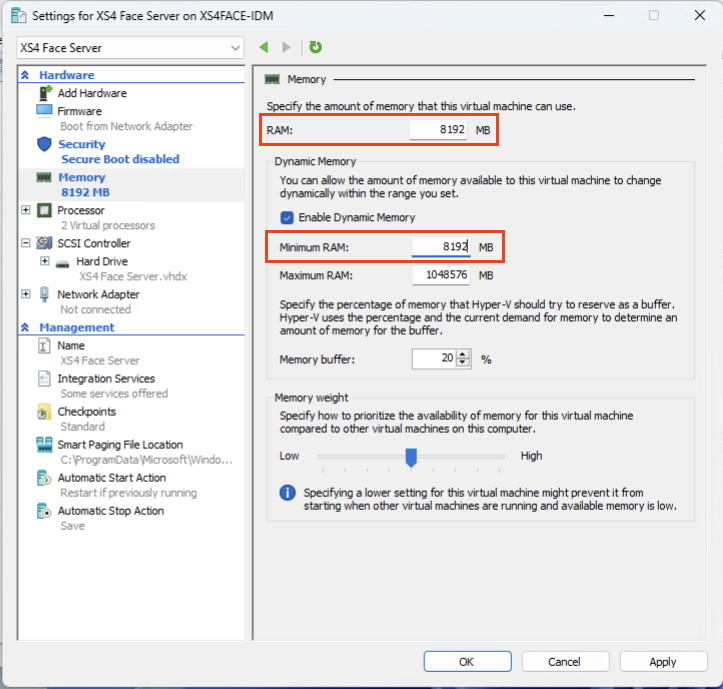Open Integration Services settings

pyautogui.click(x=106, y=379)
